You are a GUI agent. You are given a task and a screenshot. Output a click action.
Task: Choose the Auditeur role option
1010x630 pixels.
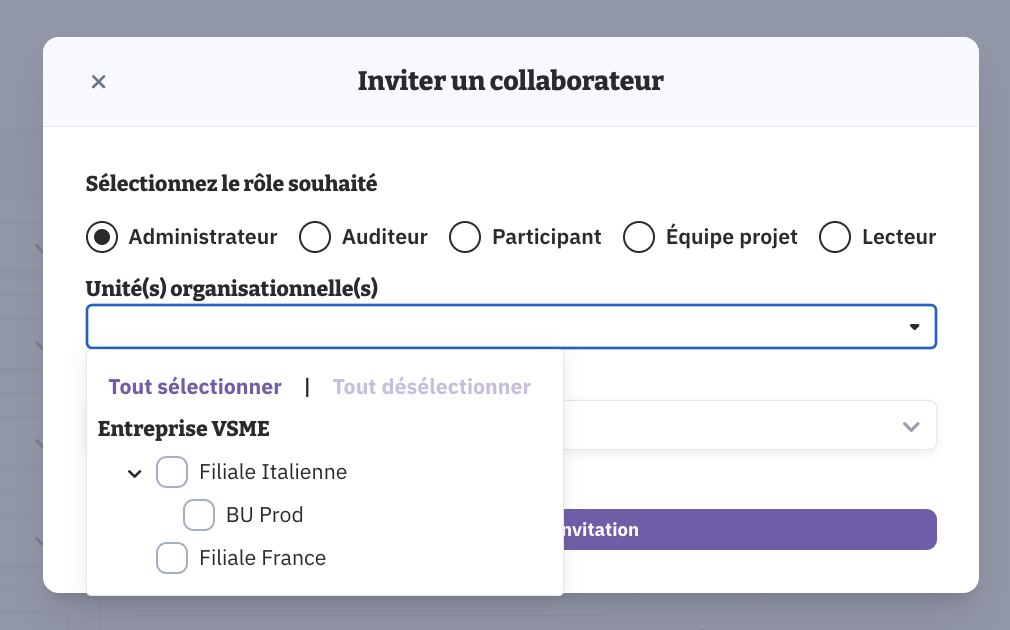pos(315,237)
